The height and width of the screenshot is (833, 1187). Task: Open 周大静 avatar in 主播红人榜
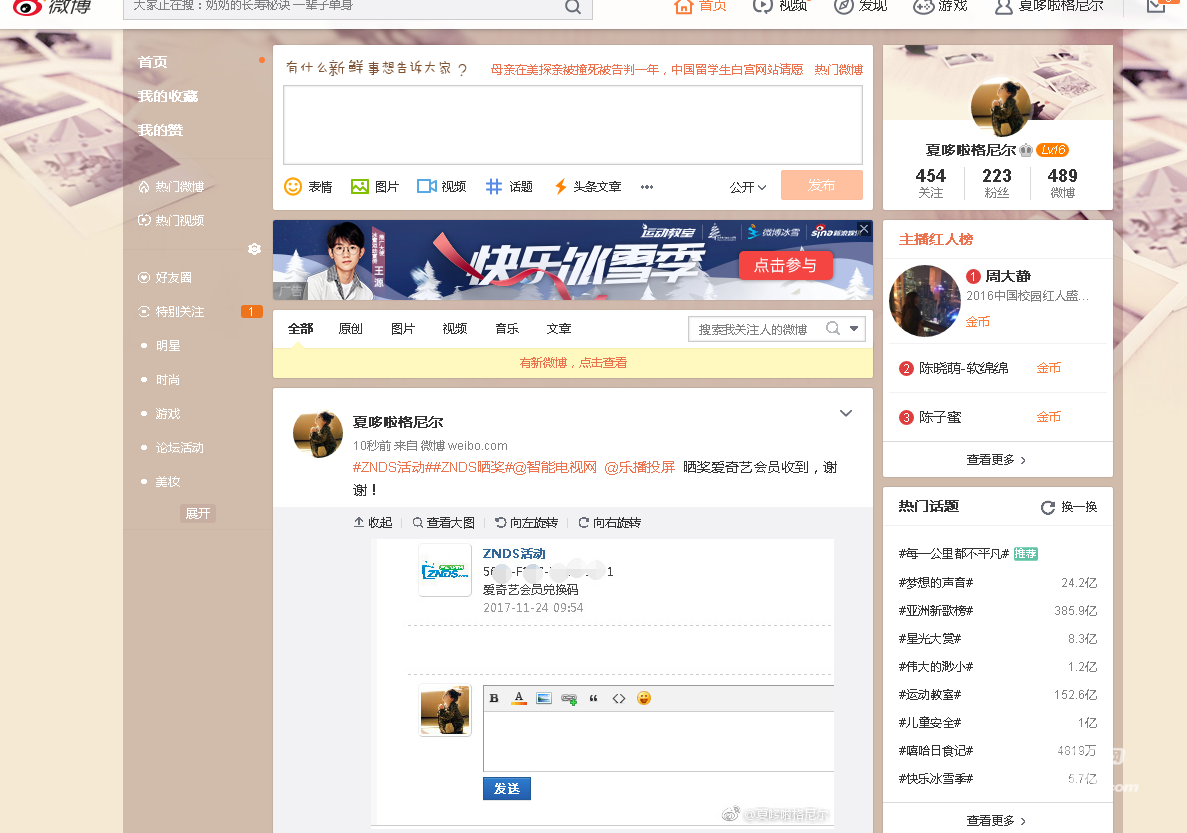coord(924,301)
